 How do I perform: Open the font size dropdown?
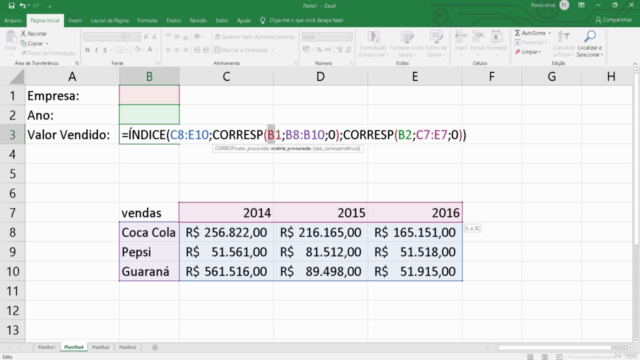[x=139, y=37]
